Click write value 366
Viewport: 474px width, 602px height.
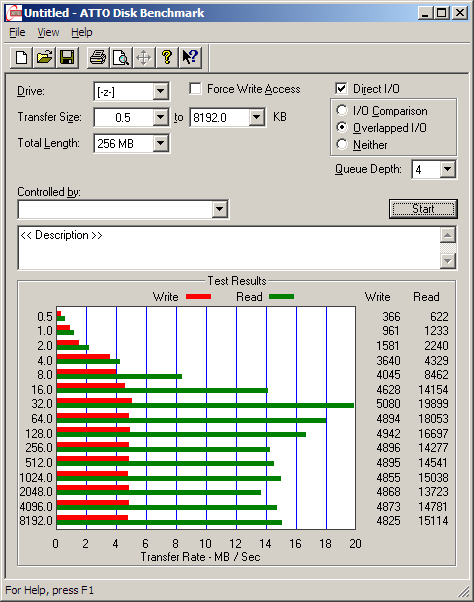pos(391,317)
